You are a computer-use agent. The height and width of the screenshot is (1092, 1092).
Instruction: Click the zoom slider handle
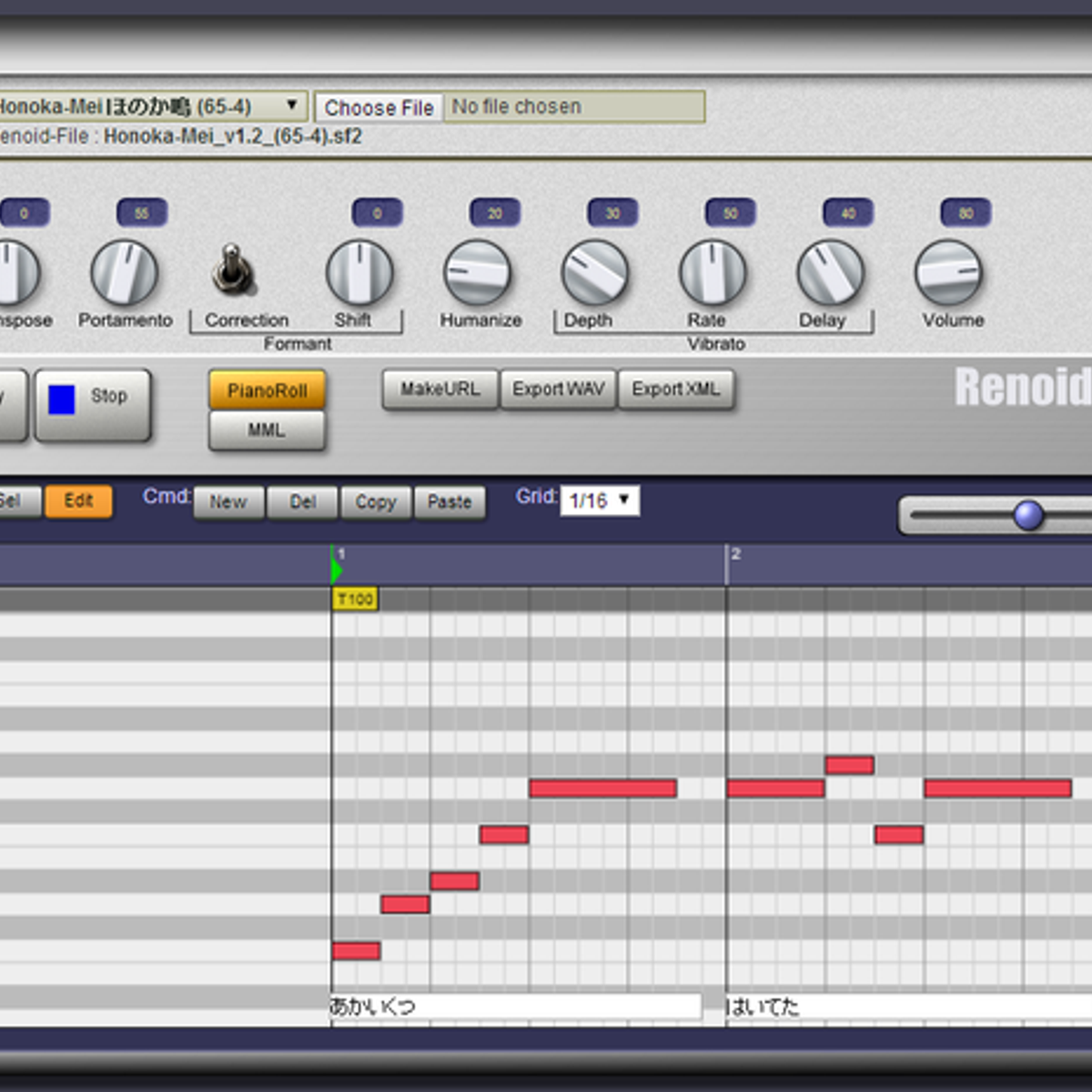pos(1028,515)
